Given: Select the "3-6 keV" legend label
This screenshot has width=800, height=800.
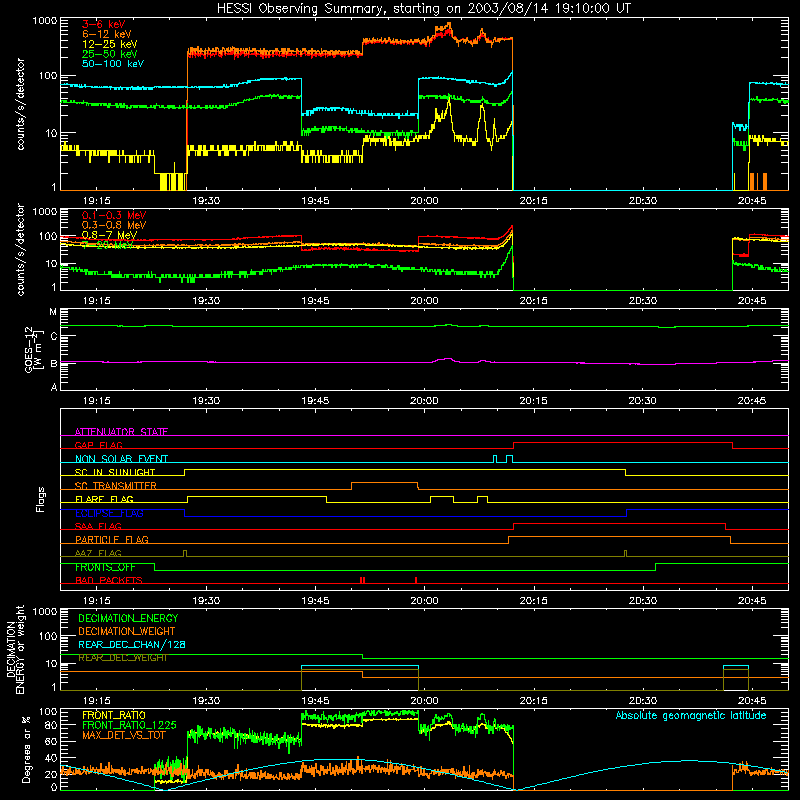Looking at the screenshot, I should click(x=104, y=24).
